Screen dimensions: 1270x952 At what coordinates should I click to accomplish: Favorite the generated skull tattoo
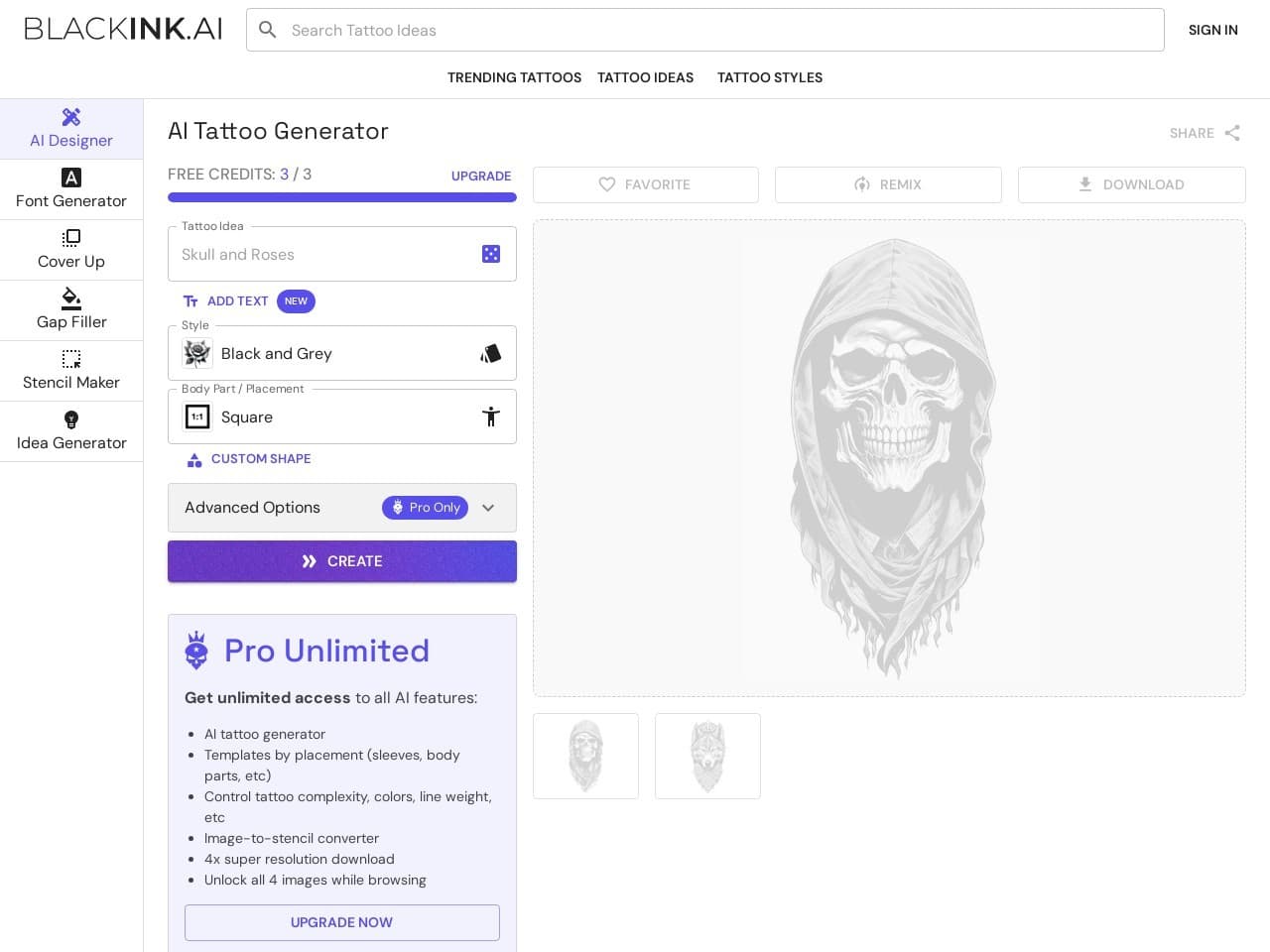646,184
